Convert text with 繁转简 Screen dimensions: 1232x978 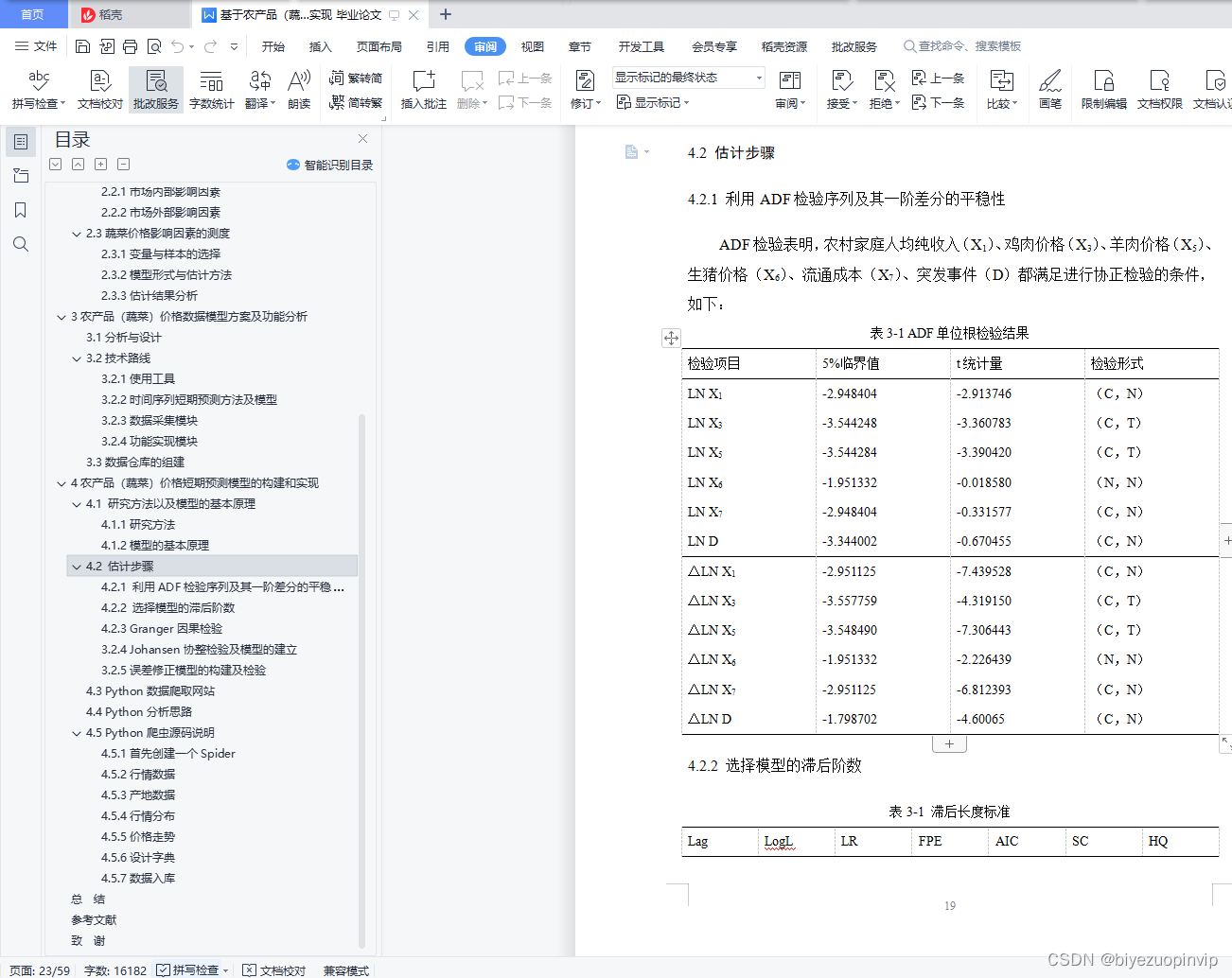(x=356, y=79)
